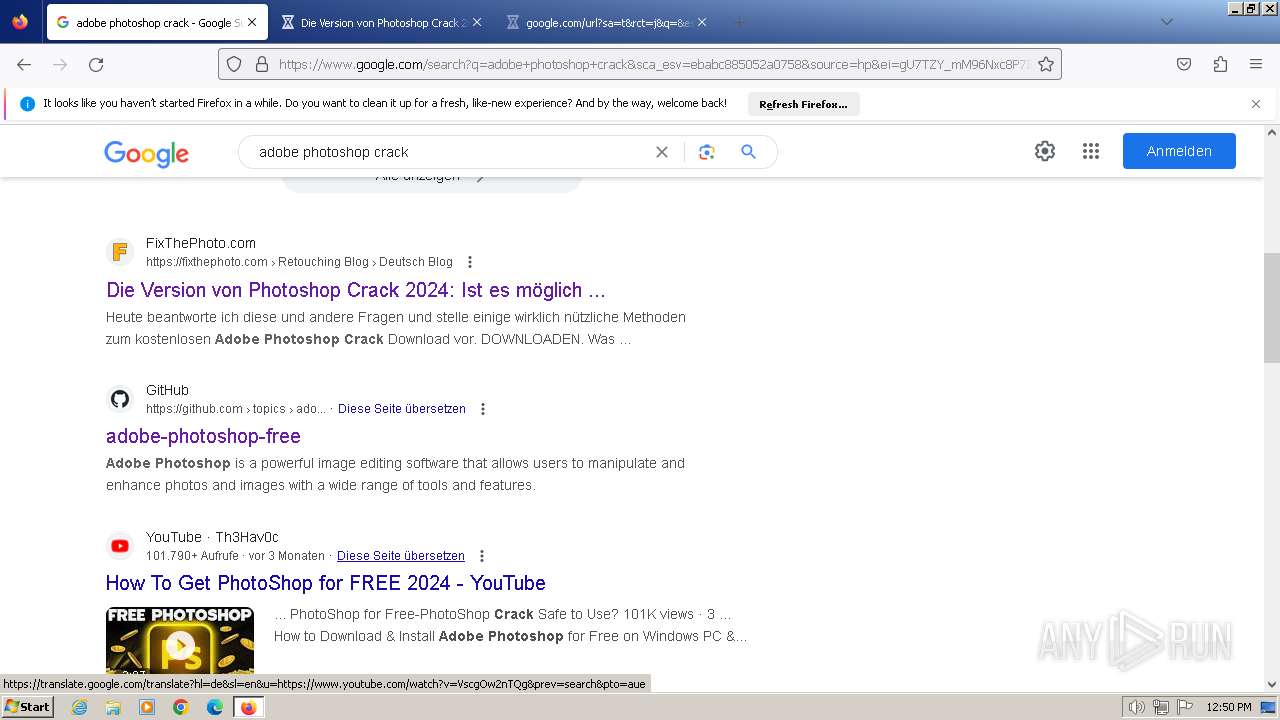Viewport: 1280px width, 720px height.
Task: Click the FixThePhoto favicon
Action: [120, 252]
